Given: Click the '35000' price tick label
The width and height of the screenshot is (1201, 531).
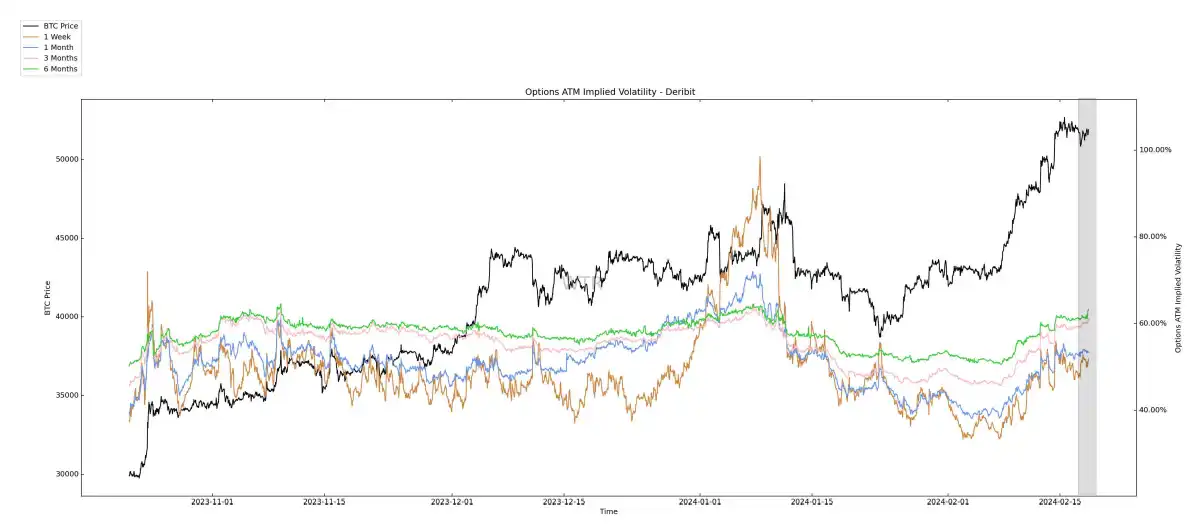Looking at the screenshot, I should (x=66, y=395).
